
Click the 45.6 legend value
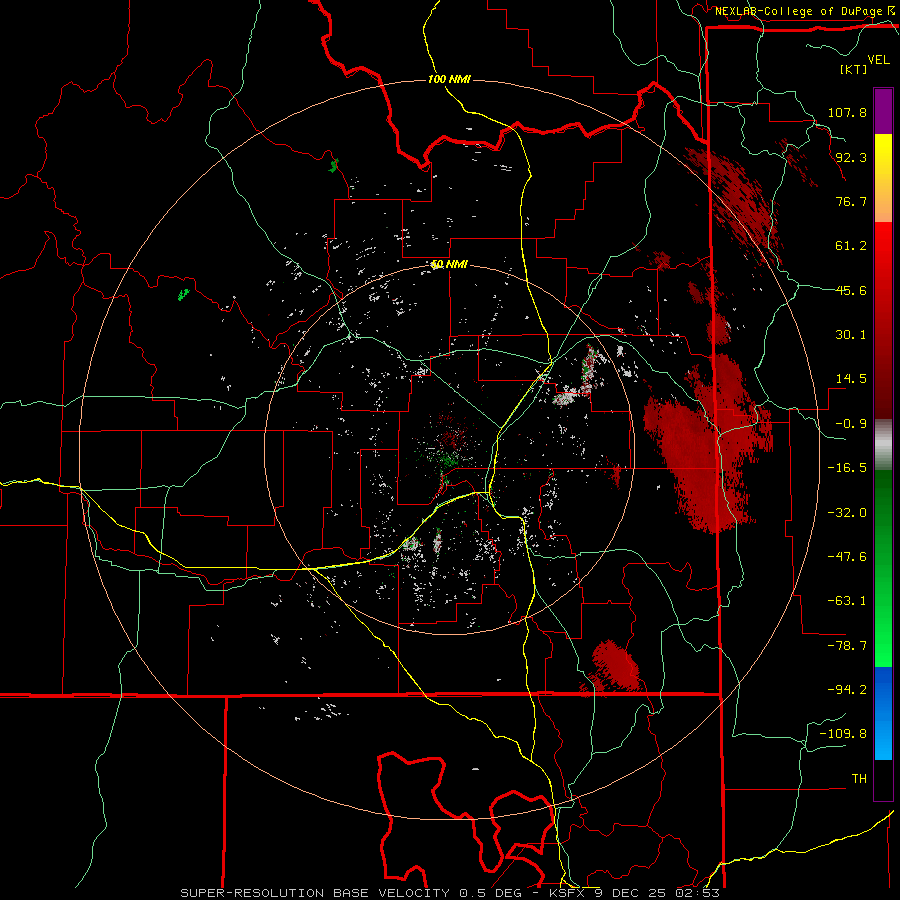851,290
